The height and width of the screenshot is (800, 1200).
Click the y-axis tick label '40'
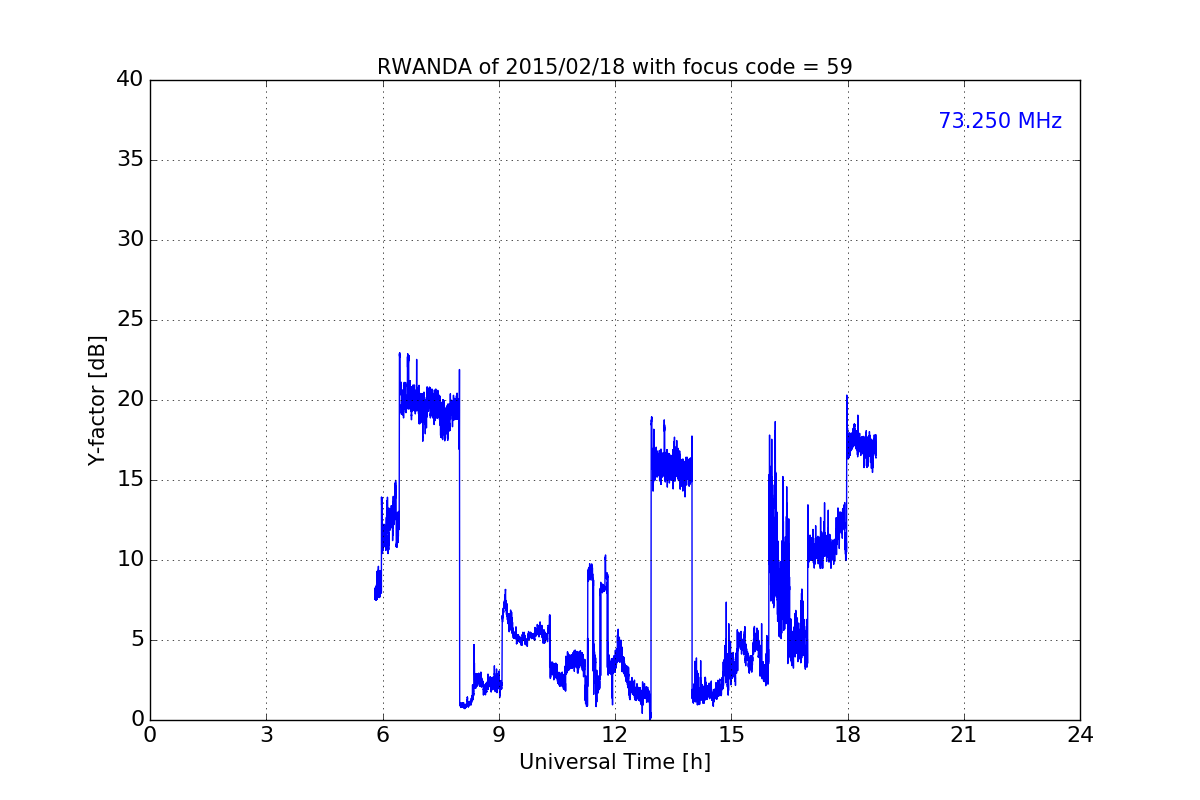click(x=129, y=80)
